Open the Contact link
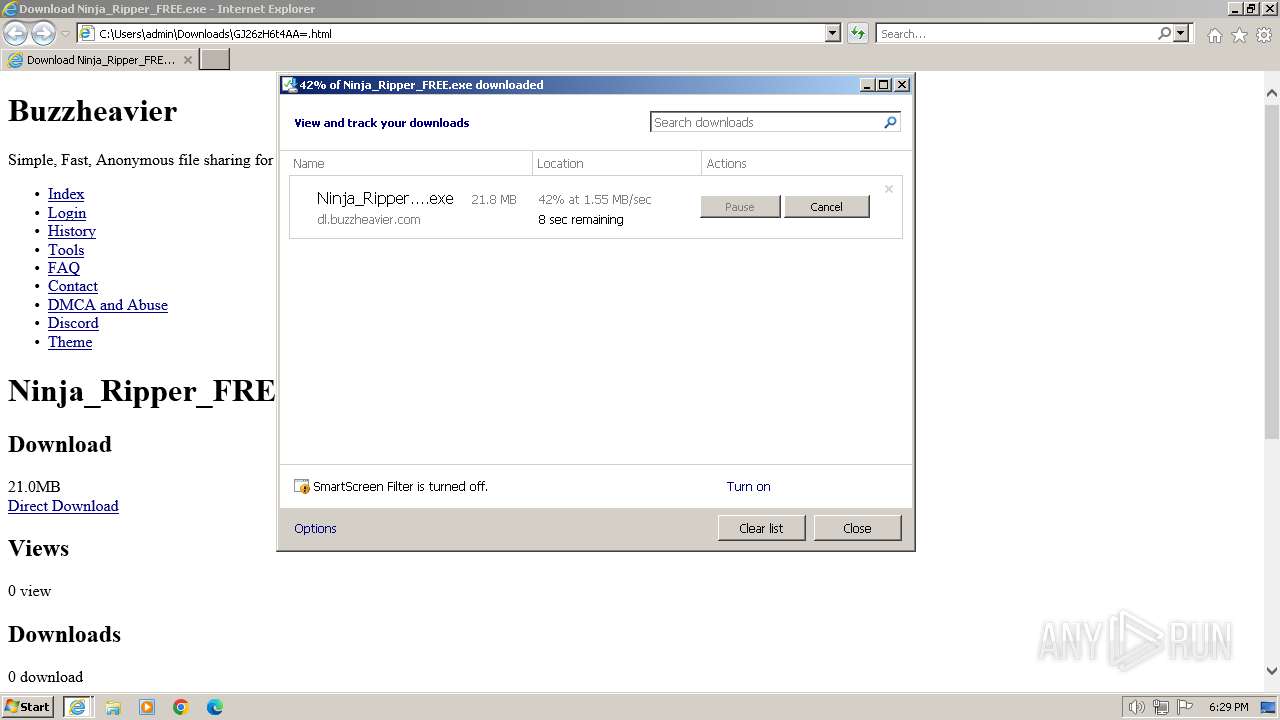The height and width of the screenshot is (720, 1280). coord(73,286)
